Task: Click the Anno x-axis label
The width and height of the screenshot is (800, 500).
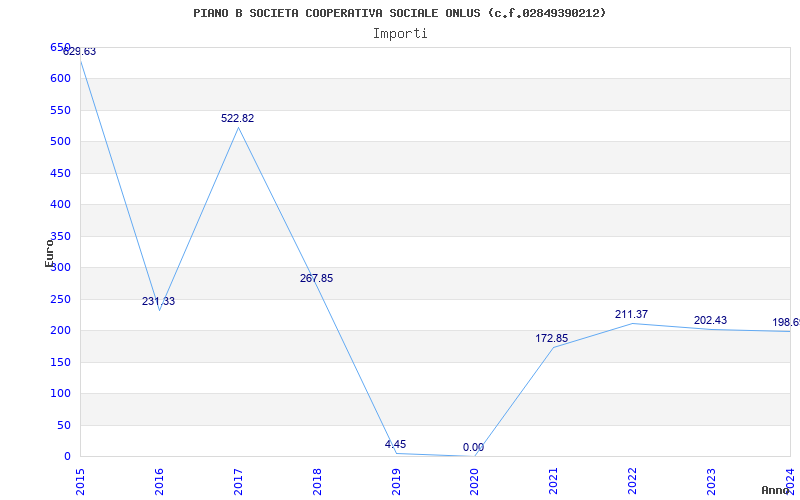Action: click(x=778, y=490)
